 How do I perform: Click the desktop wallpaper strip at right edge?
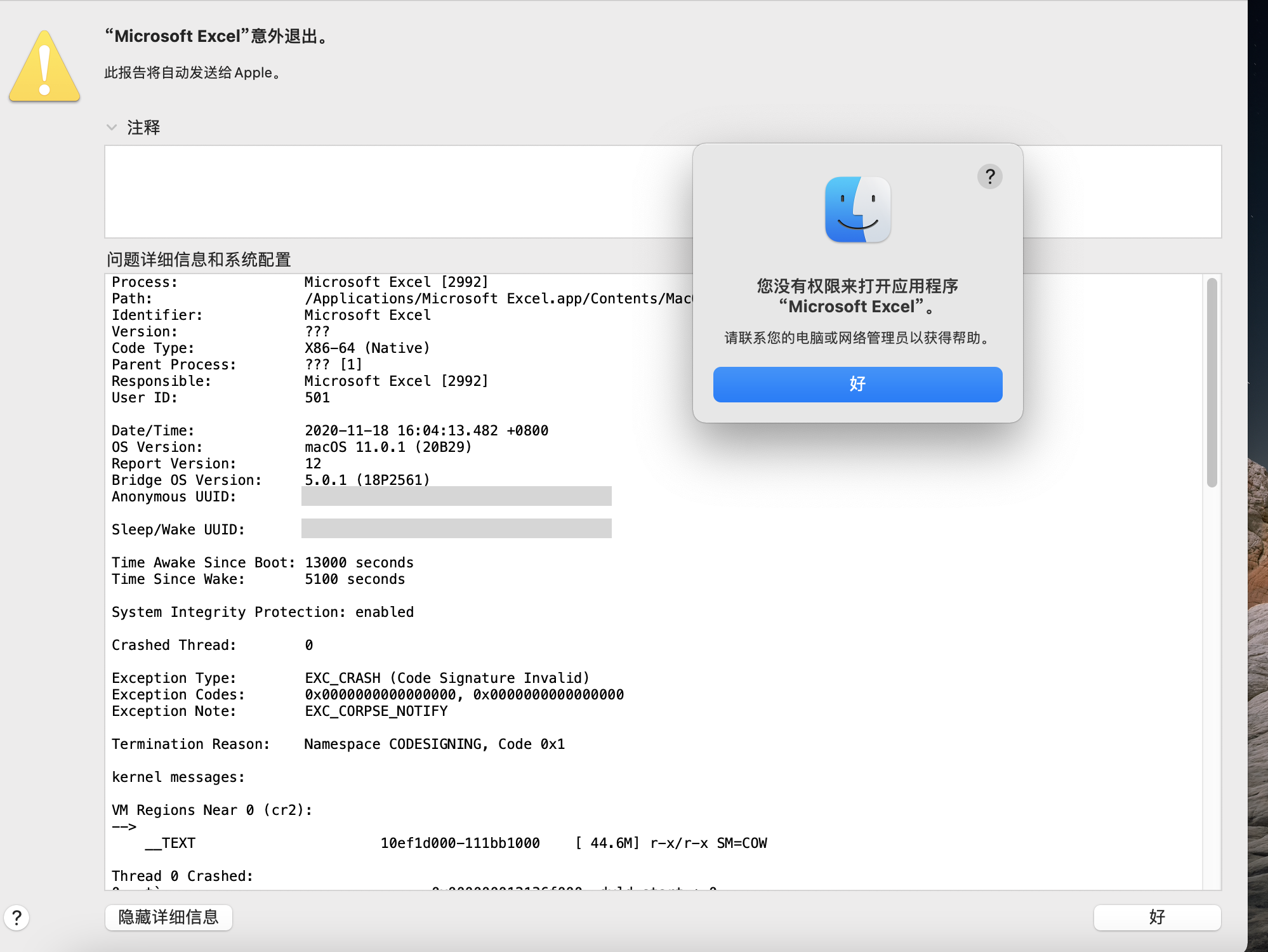[1258, 254]
